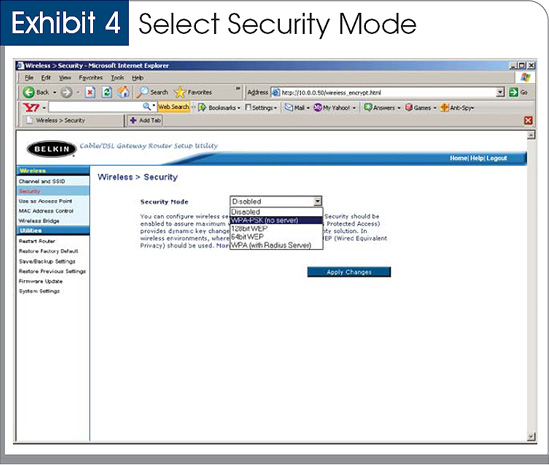Click page icon in address bar
Viewport: 549px width, 465px height.
click(276, 92)
